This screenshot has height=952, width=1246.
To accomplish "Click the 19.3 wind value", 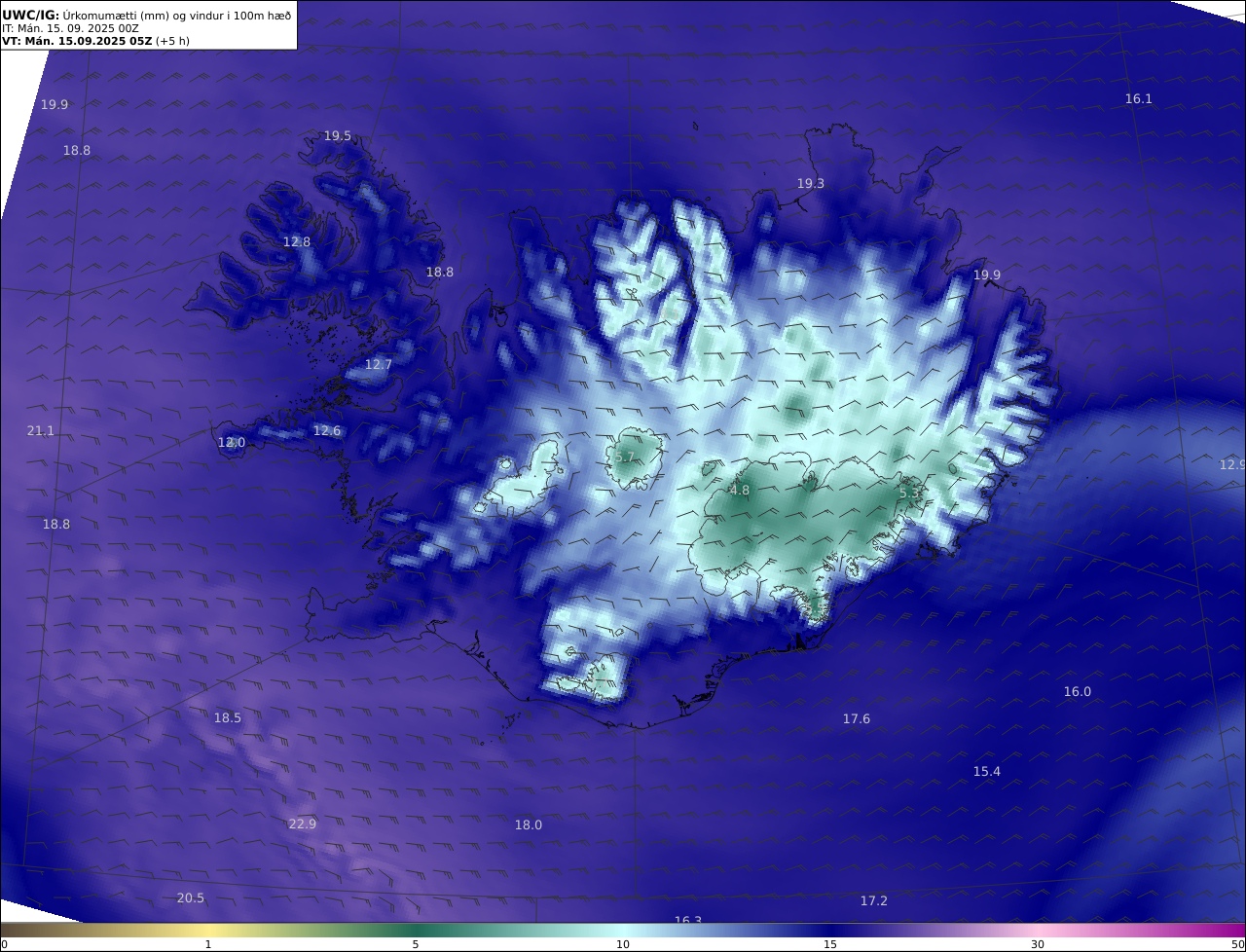I will [x=810, y=183].
